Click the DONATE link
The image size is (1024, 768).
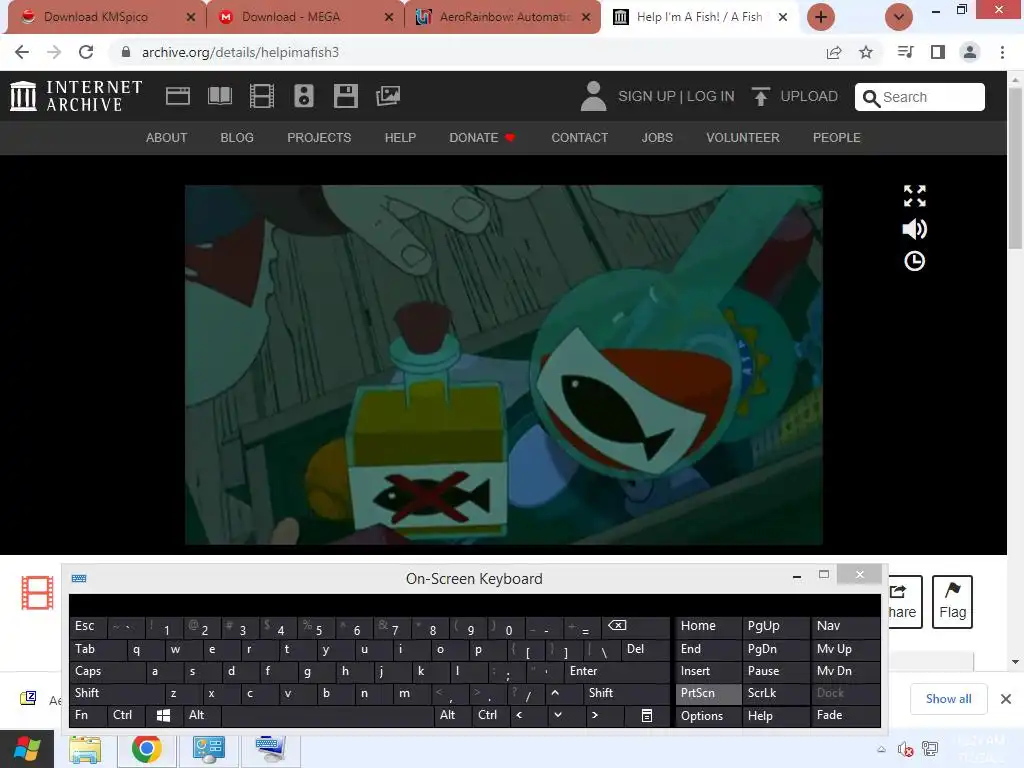[x=482, y=138]
